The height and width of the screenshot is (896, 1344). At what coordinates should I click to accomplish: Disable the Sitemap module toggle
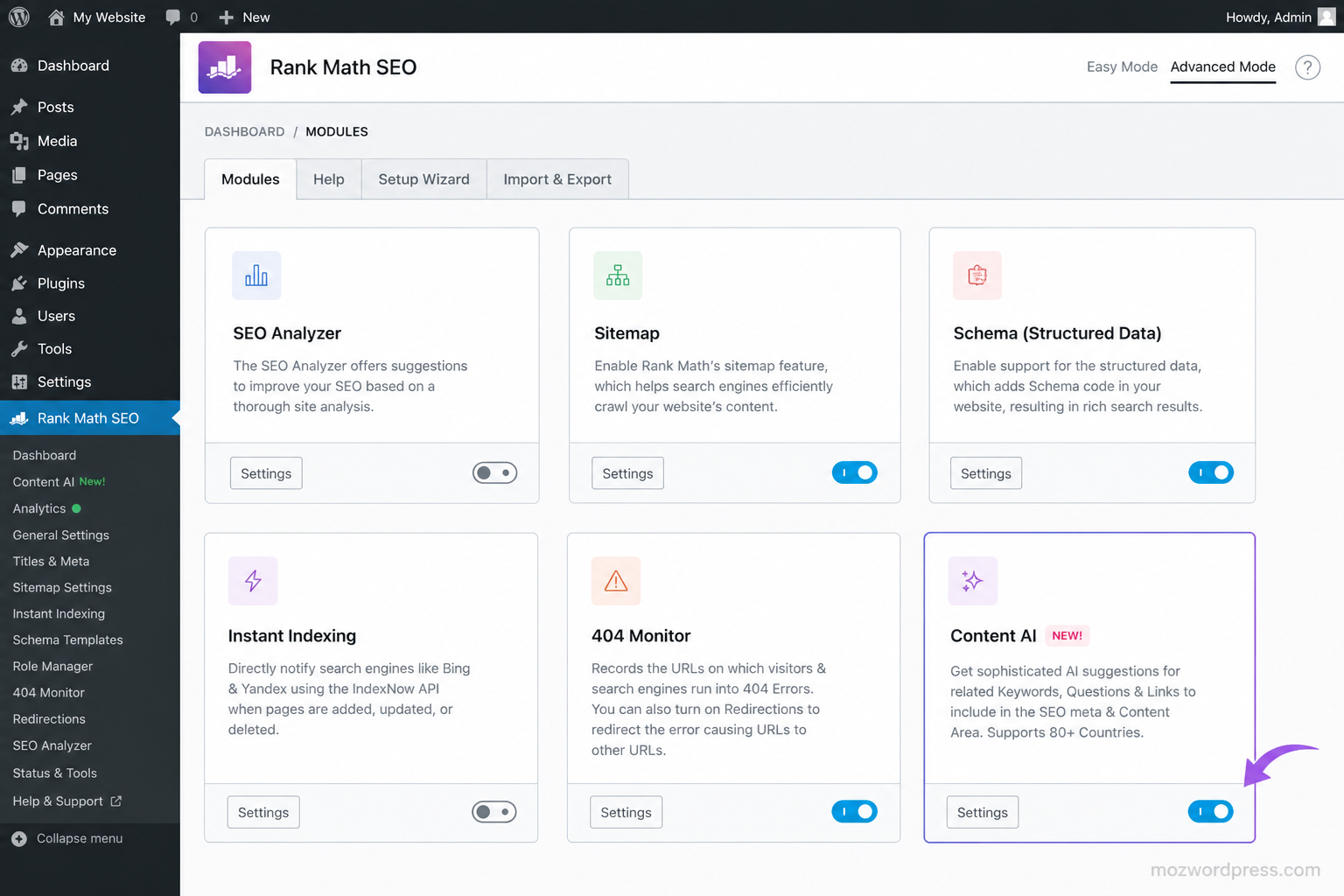[855, 472]
